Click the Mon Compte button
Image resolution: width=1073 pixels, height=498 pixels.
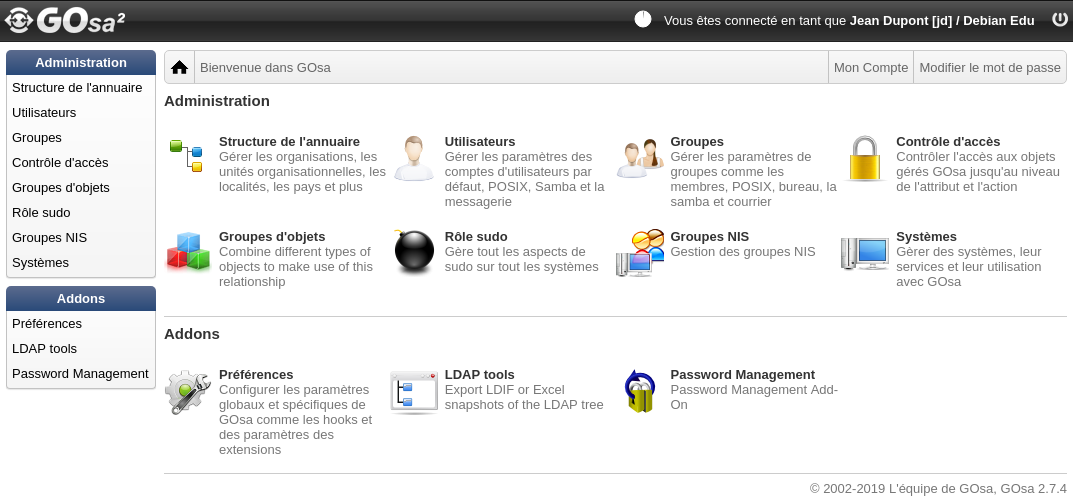point(870,67)
